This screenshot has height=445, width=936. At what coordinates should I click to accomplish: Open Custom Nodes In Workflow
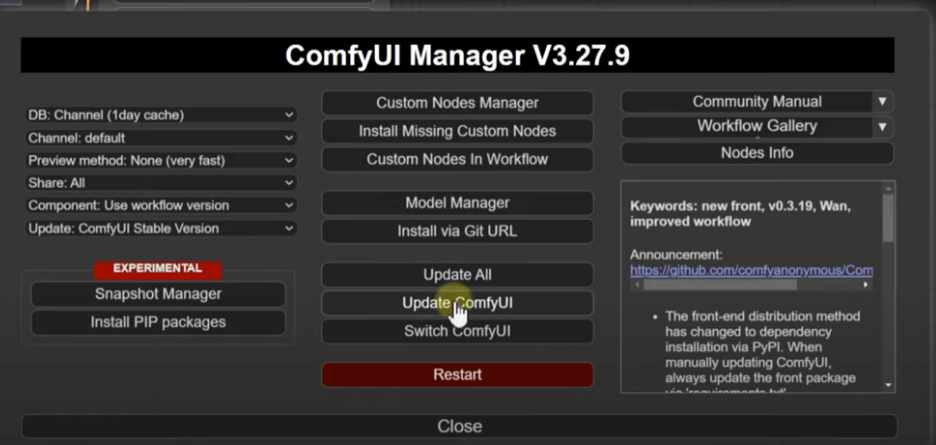457,159
